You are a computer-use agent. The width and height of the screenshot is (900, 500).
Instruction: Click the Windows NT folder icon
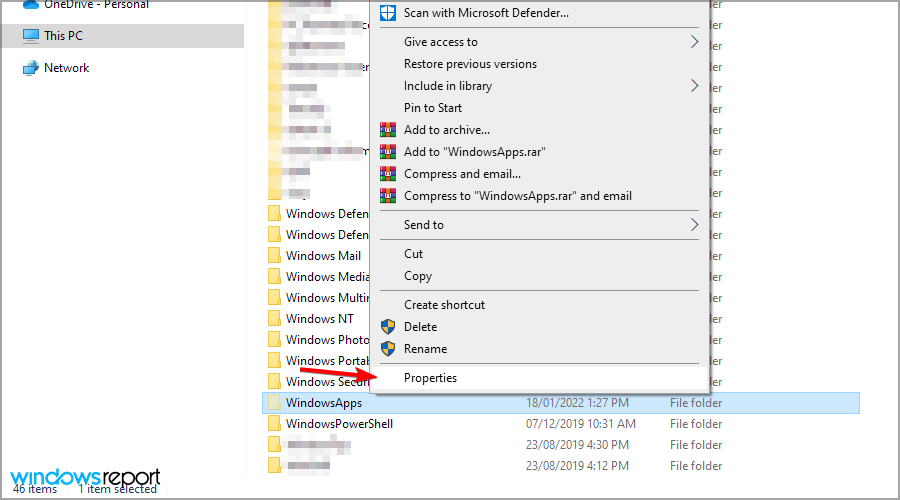click(x=274, y=319)
